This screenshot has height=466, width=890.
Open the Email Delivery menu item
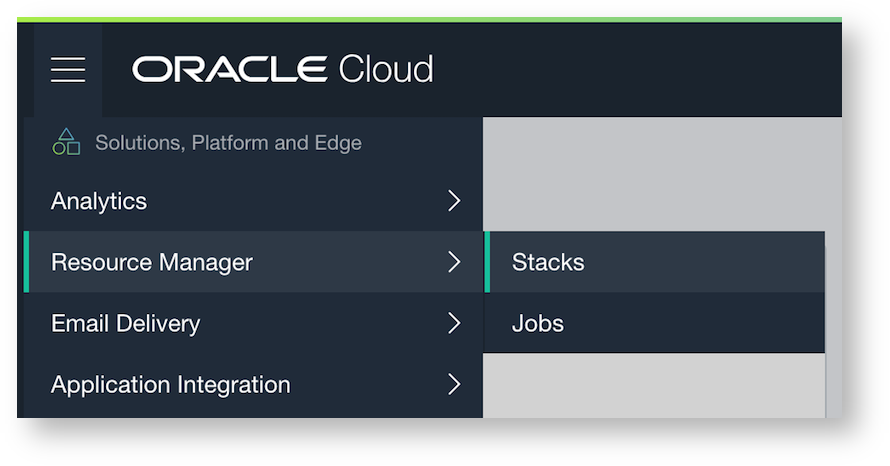coord(125,323)
